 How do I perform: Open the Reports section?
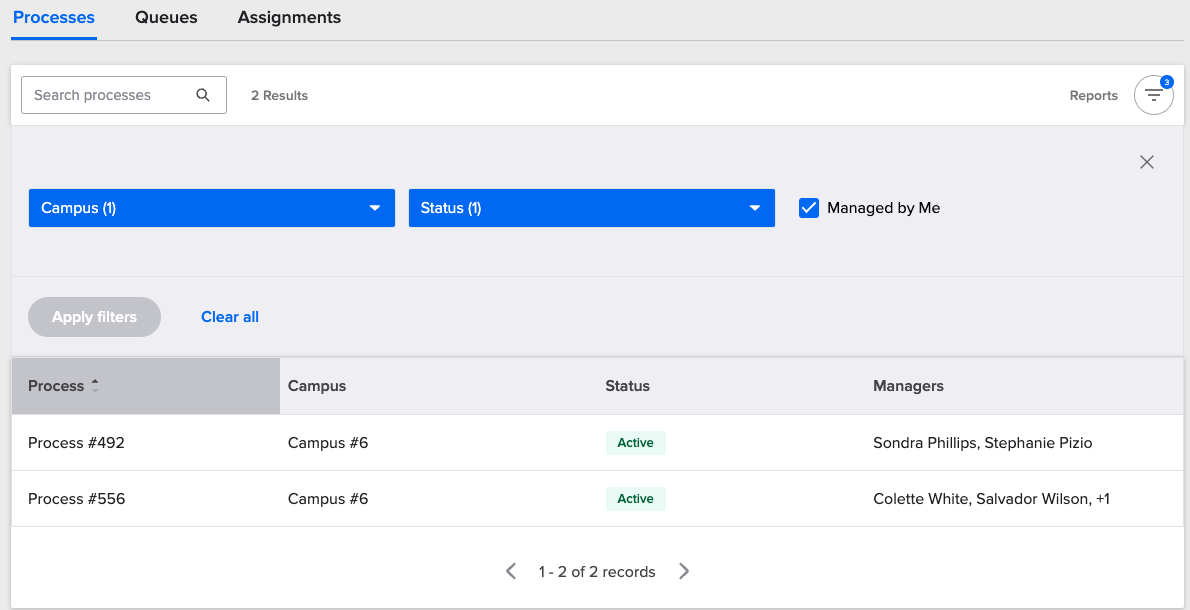[x=1093, y=95]
